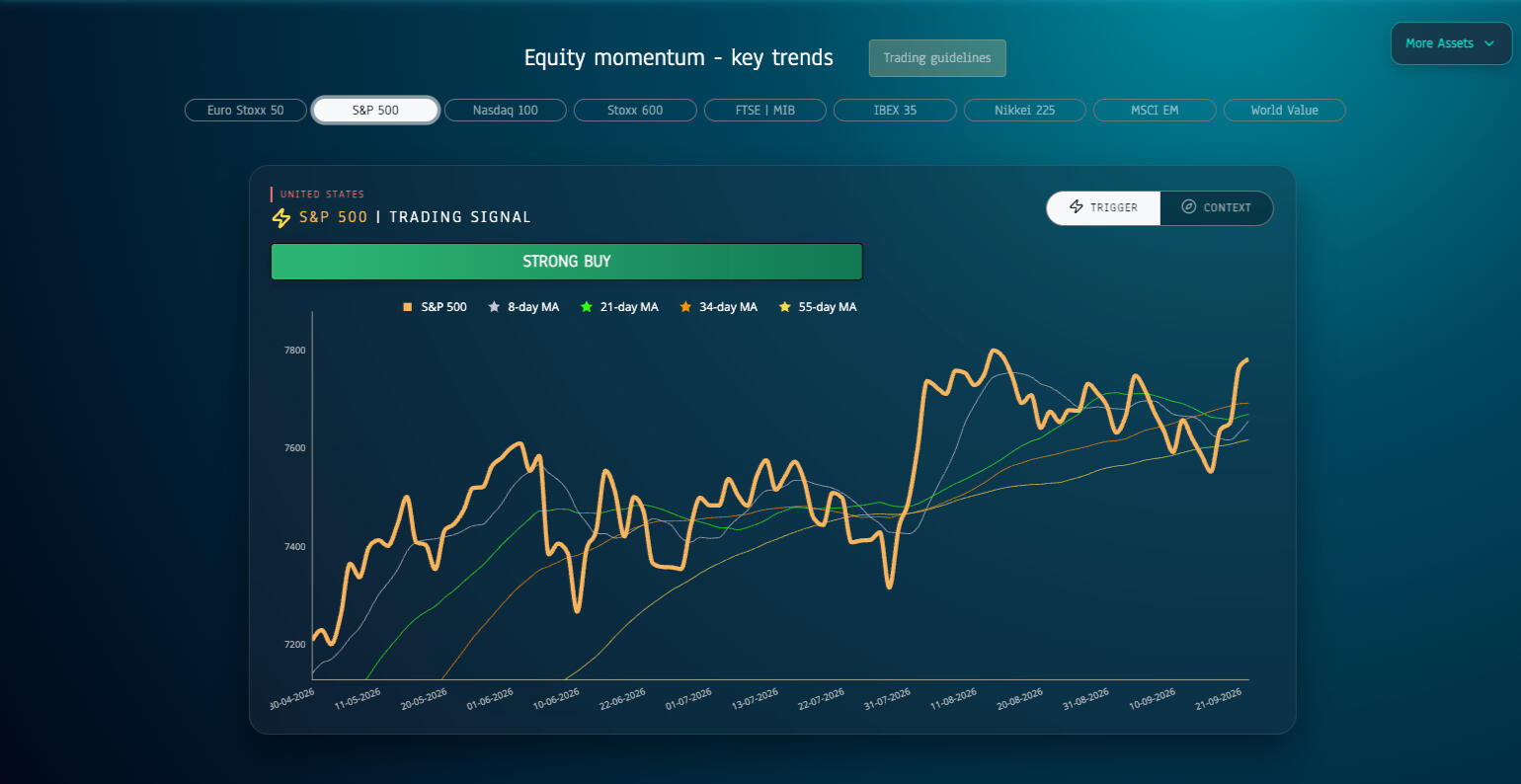This screenshot has height=784, width=1521.
Task: Click the 7200 y-axis label
Action: pyautogui.click(x=295, y=645)
